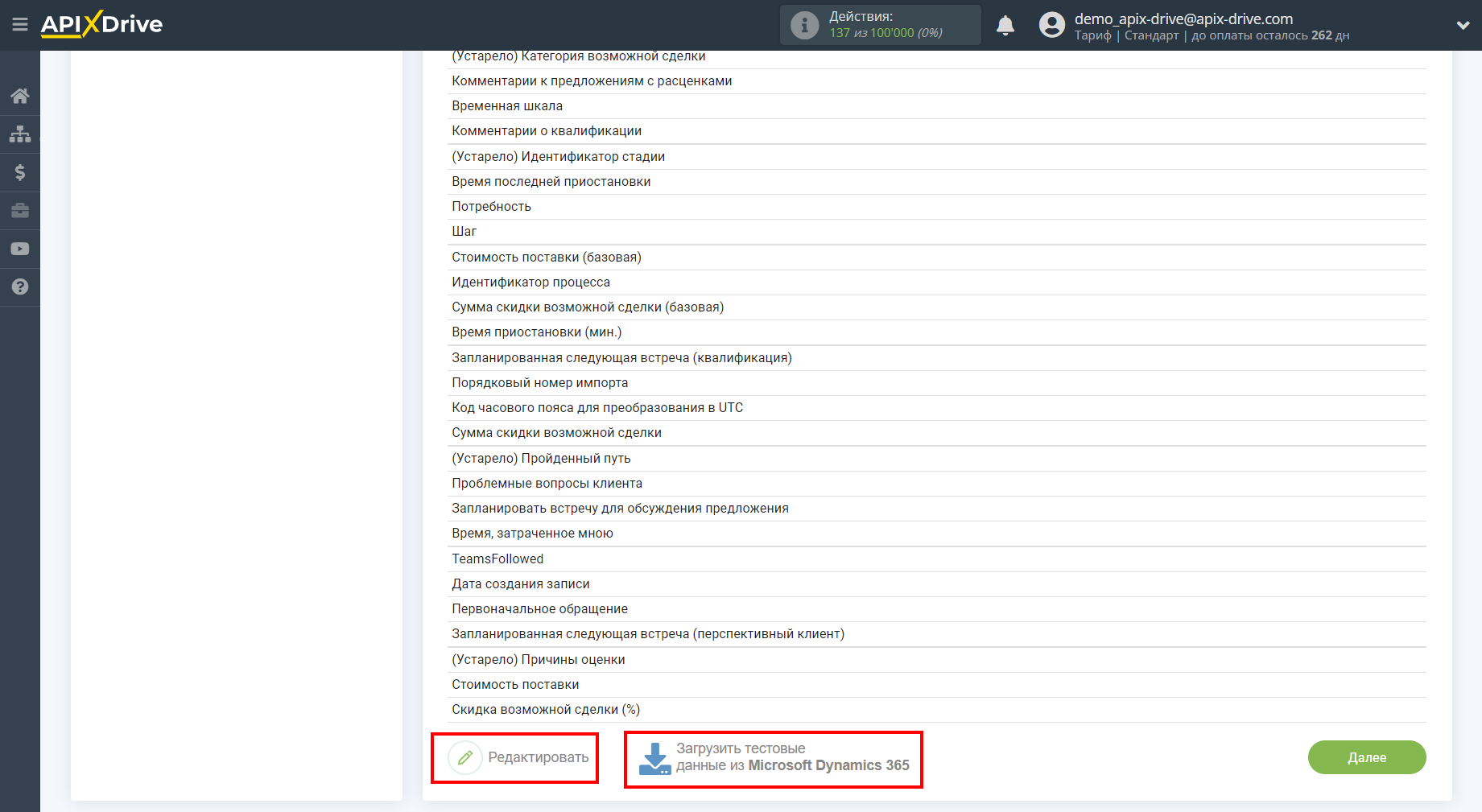Click the actions info icon
This screenshot has height=812, width=1482.
point(804,25)
